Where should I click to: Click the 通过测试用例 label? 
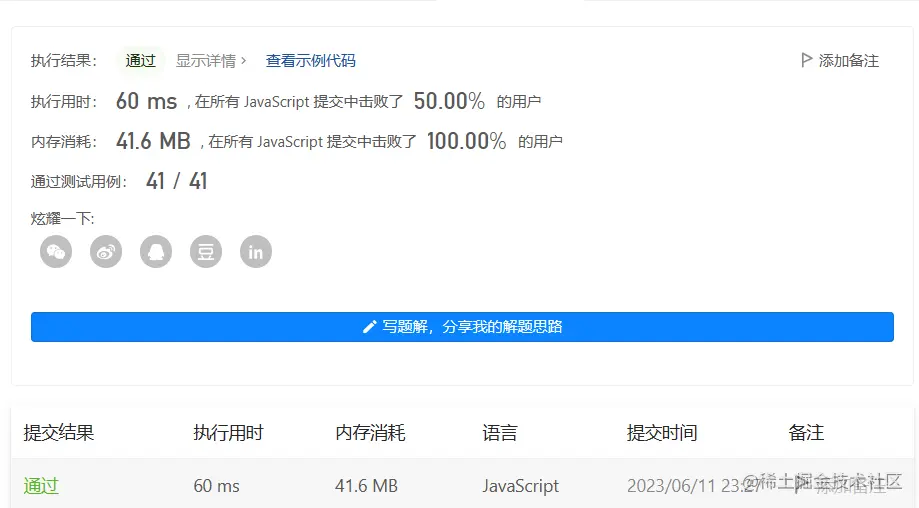tap(79, 182)
